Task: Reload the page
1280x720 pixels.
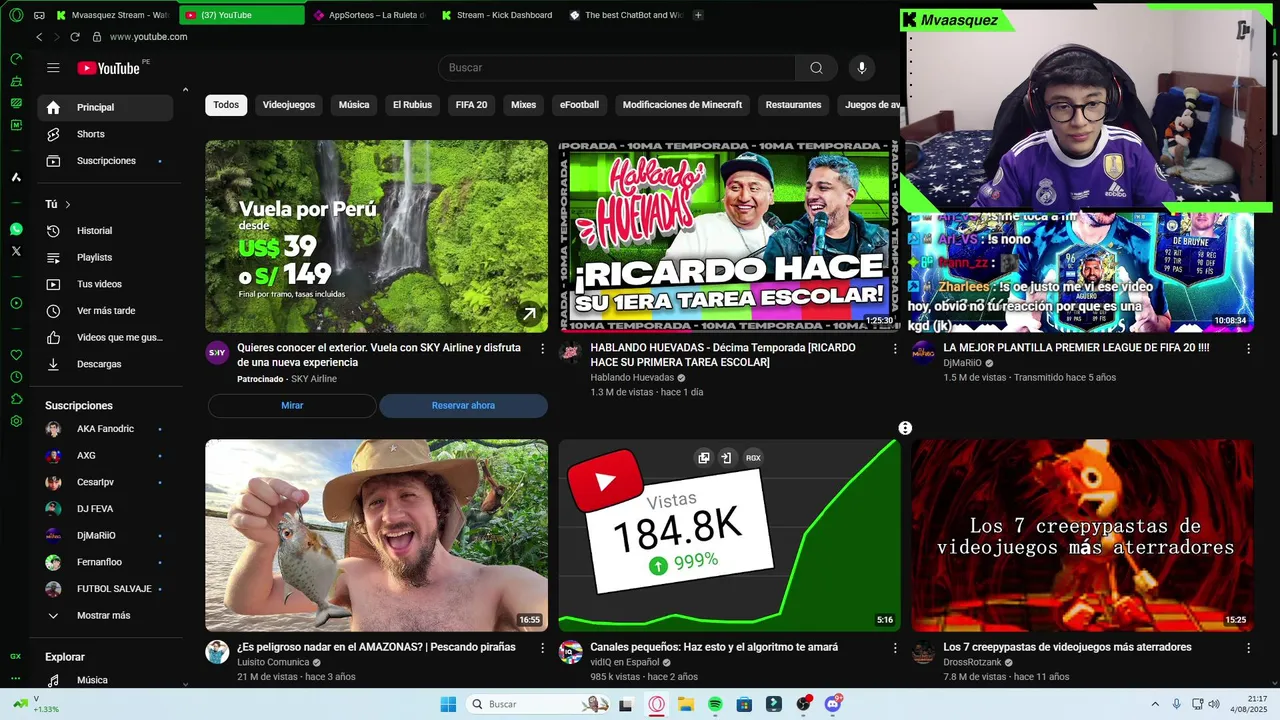Action: point(75,37)
